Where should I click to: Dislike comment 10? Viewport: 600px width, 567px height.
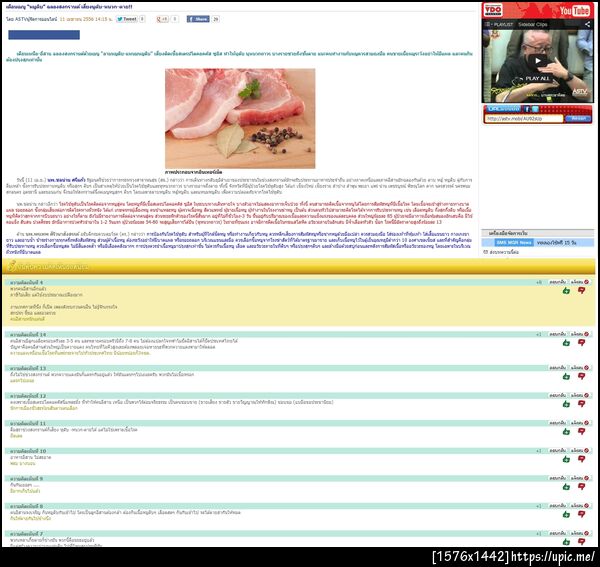[582, 459]
